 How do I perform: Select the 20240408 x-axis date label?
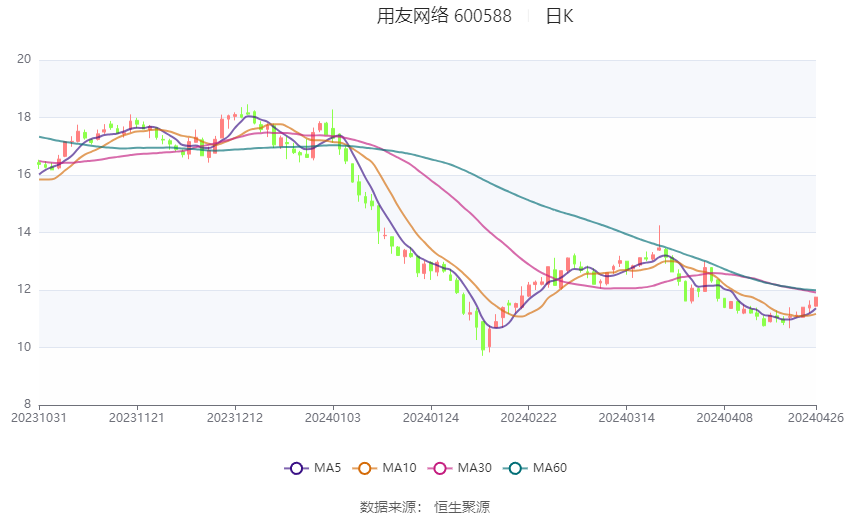click(724, 418)
